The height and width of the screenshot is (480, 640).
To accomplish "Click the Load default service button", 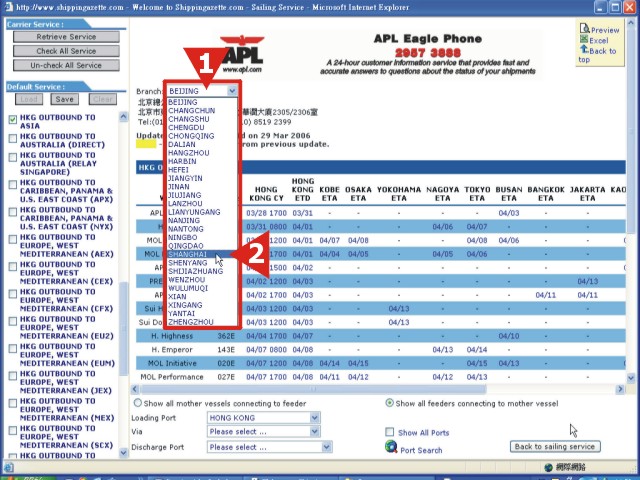I will [29, 99].
